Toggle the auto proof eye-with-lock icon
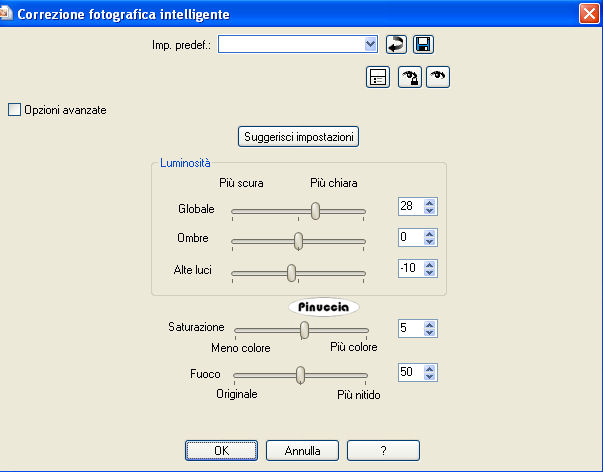The width and height of the screenshot is (603, 472). pos(410,77)
